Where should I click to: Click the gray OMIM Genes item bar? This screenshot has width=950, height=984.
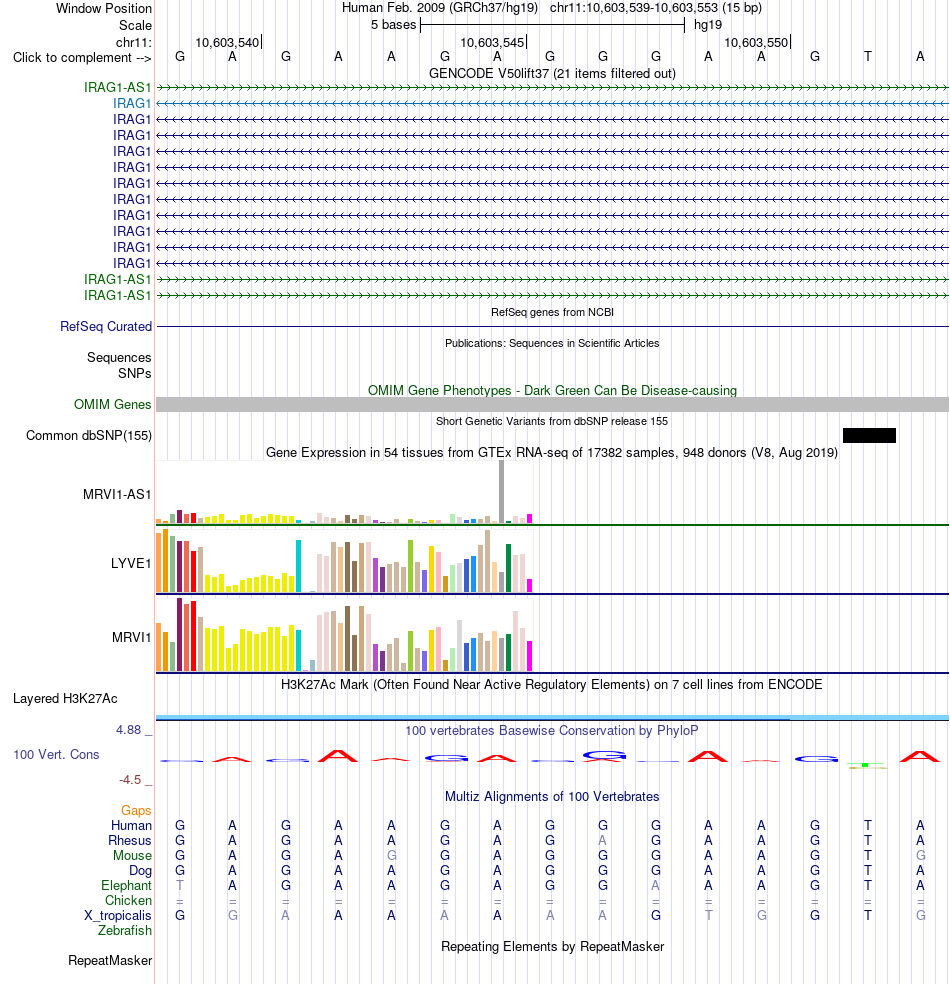click(x=552, y=405)
